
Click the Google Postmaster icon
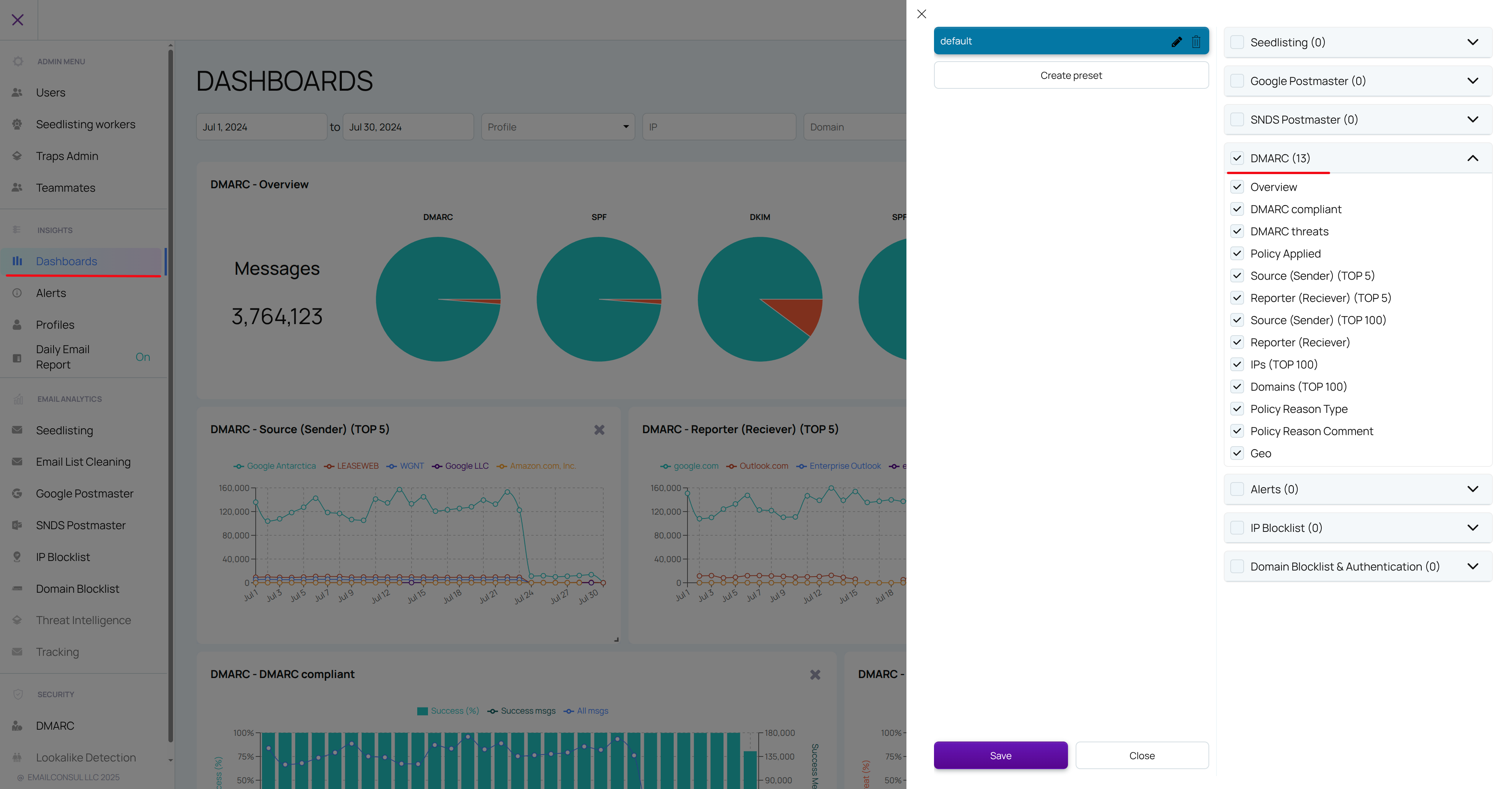click(x=17, y=493)
